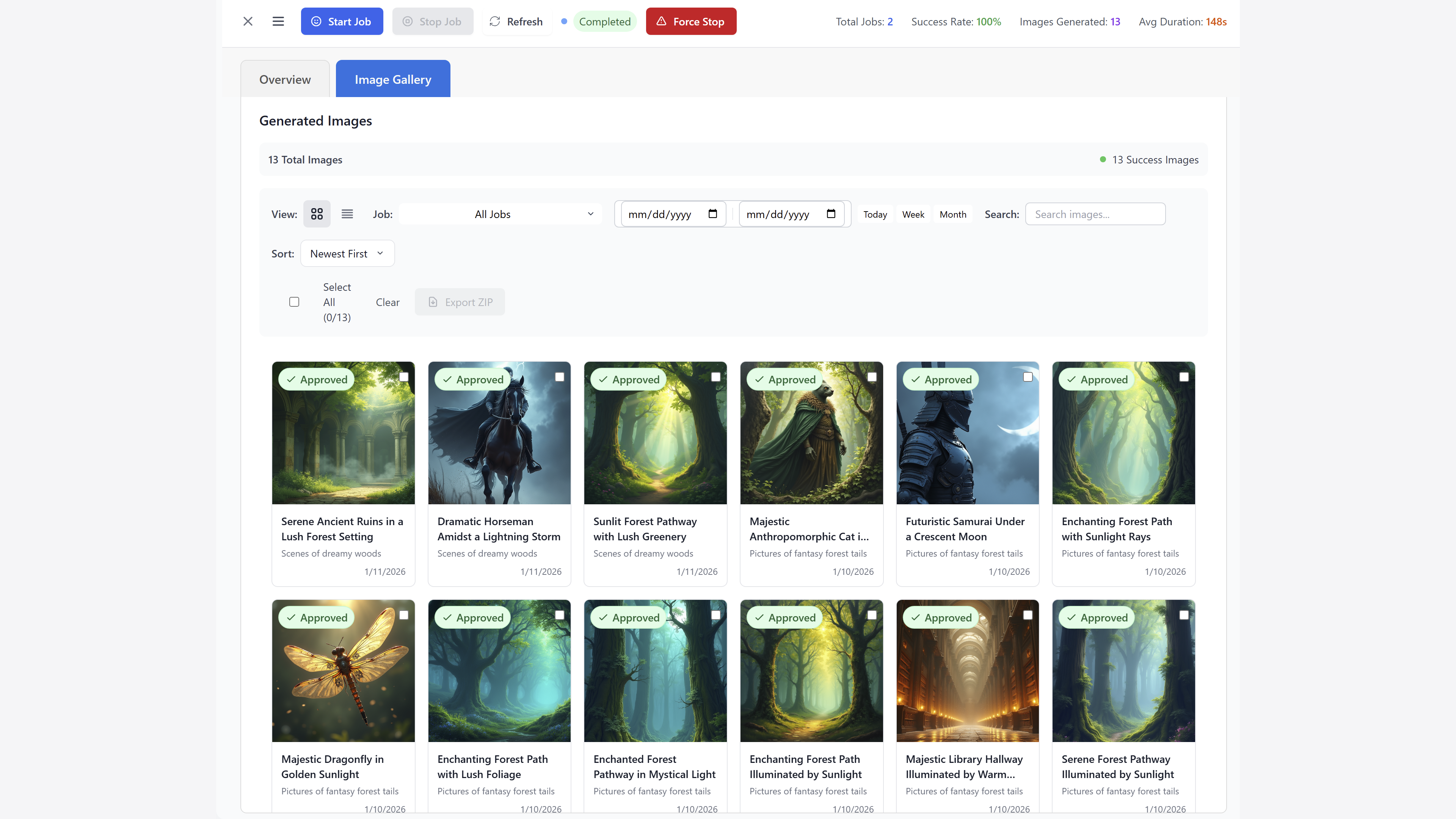This screenshot has width=1456, height=819.
Task: Filter images by Week
Action: point(913,214)
